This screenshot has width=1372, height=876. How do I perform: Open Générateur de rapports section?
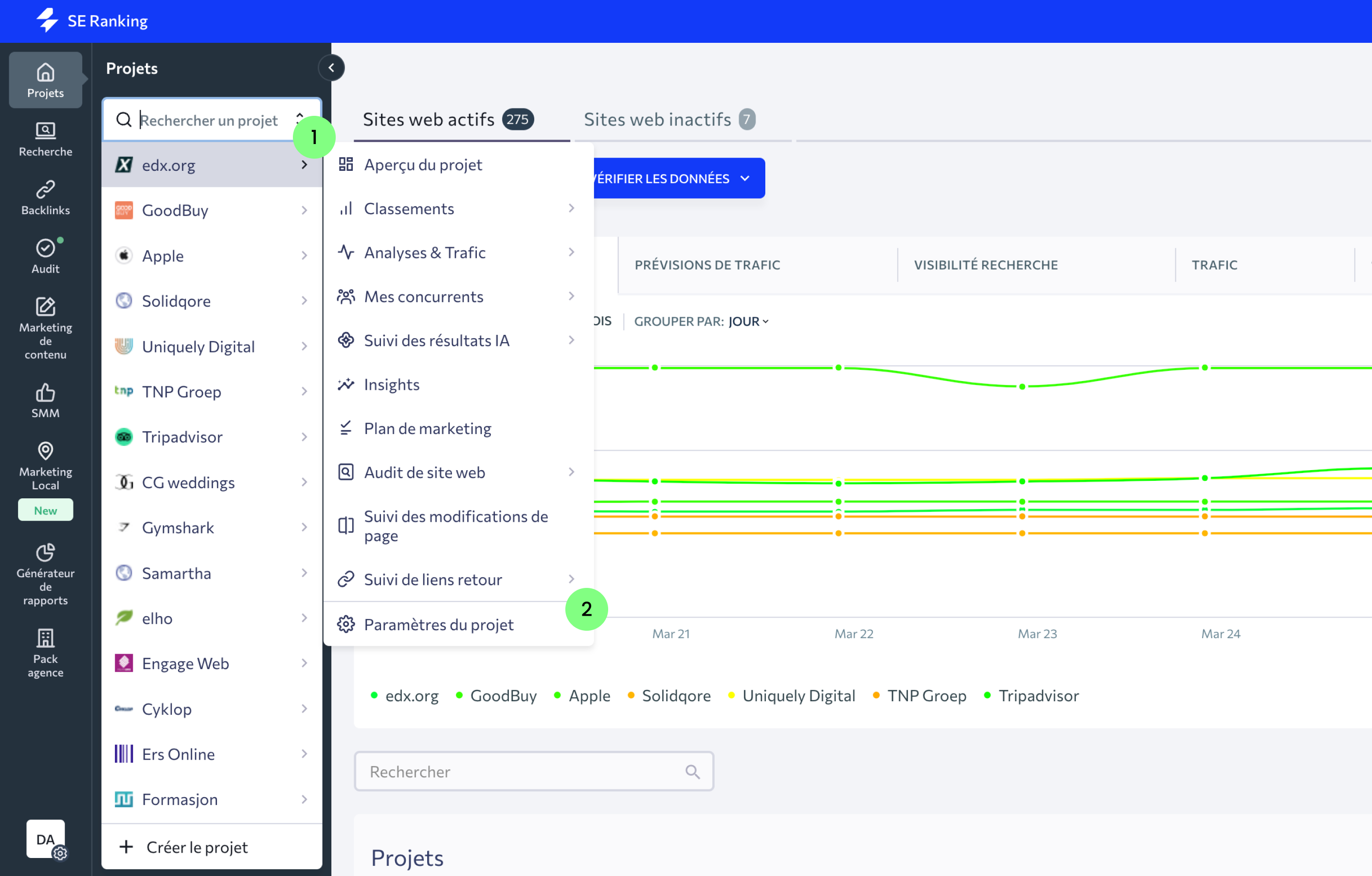click(46, 574)
